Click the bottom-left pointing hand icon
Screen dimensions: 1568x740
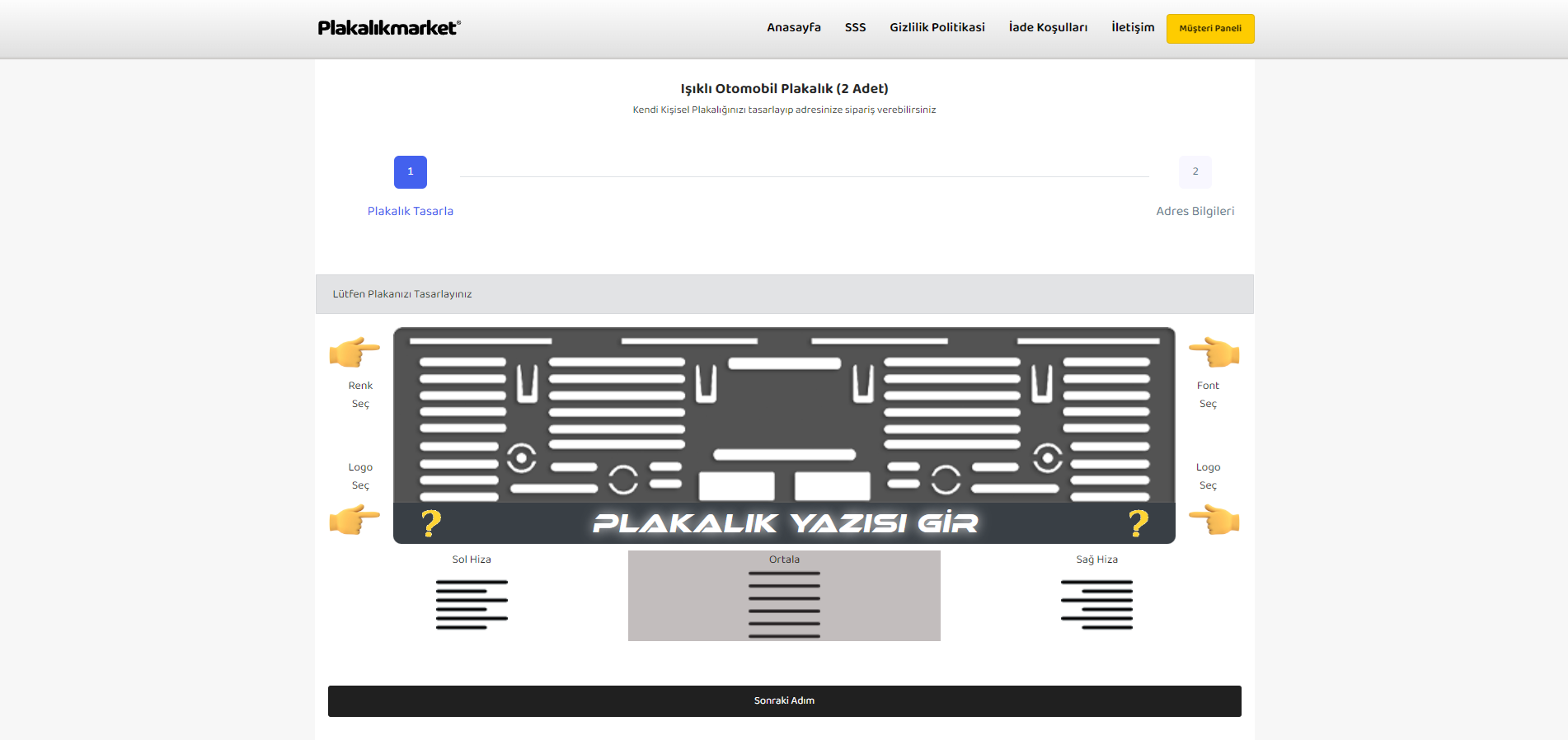tap(354, 520)
